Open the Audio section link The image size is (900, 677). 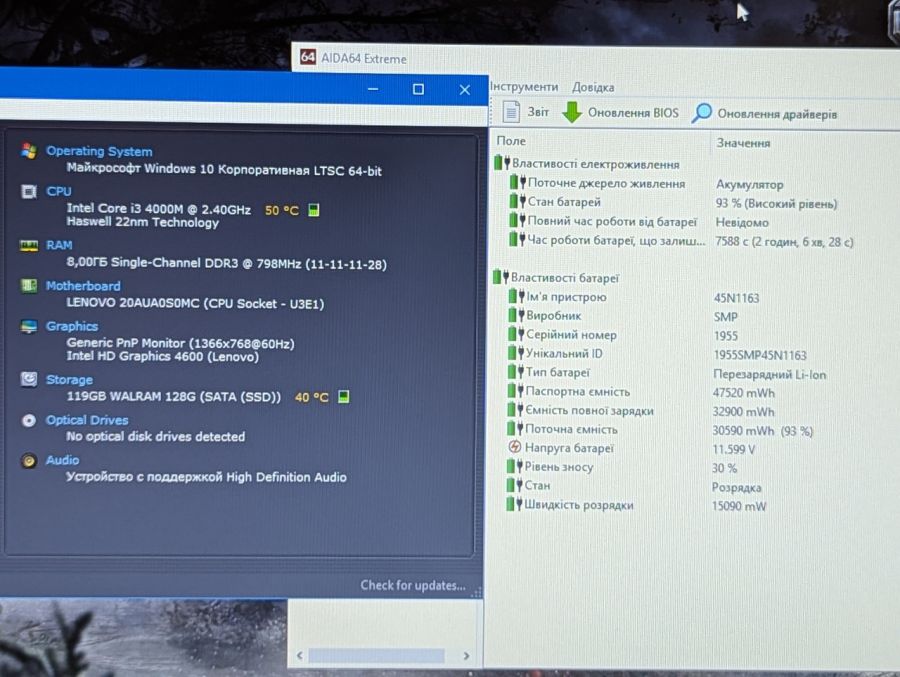tap(63, 460)
